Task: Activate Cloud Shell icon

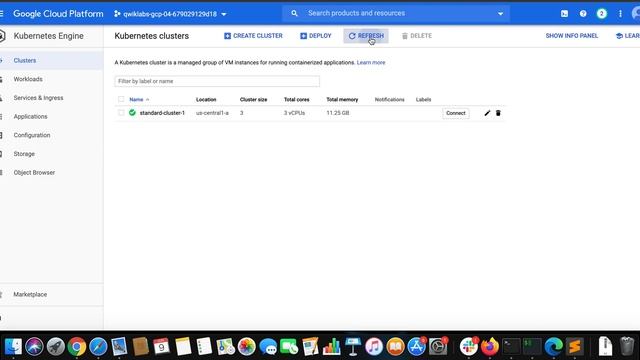Action: click(x=564, y=14)
